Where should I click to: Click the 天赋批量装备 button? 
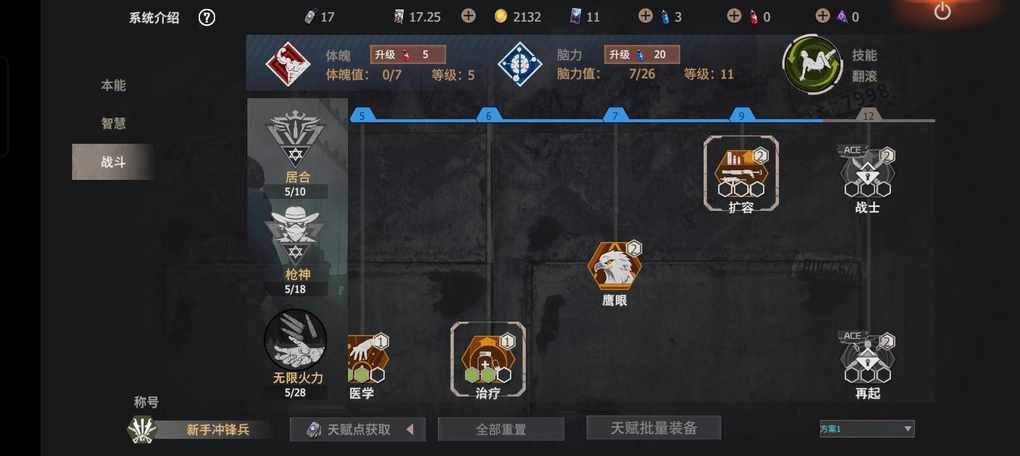click(654, 428)
